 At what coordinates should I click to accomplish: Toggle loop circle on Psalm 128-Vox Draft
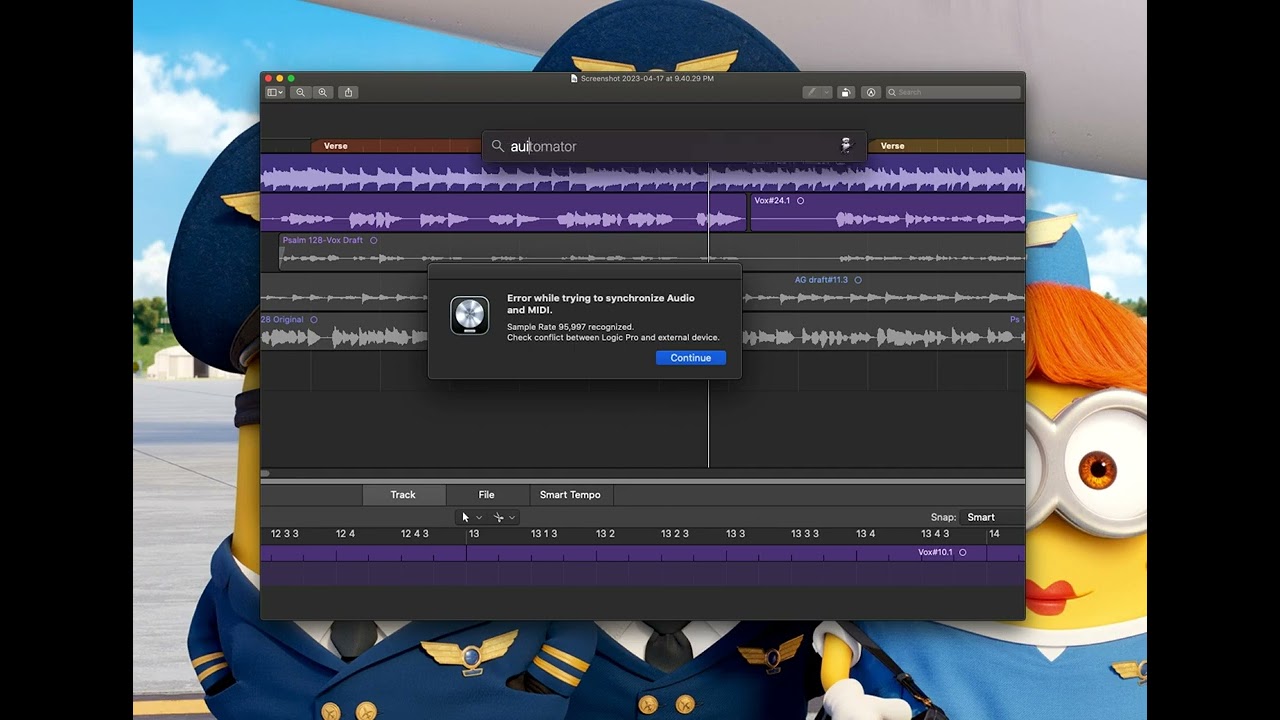pos(374,240)
